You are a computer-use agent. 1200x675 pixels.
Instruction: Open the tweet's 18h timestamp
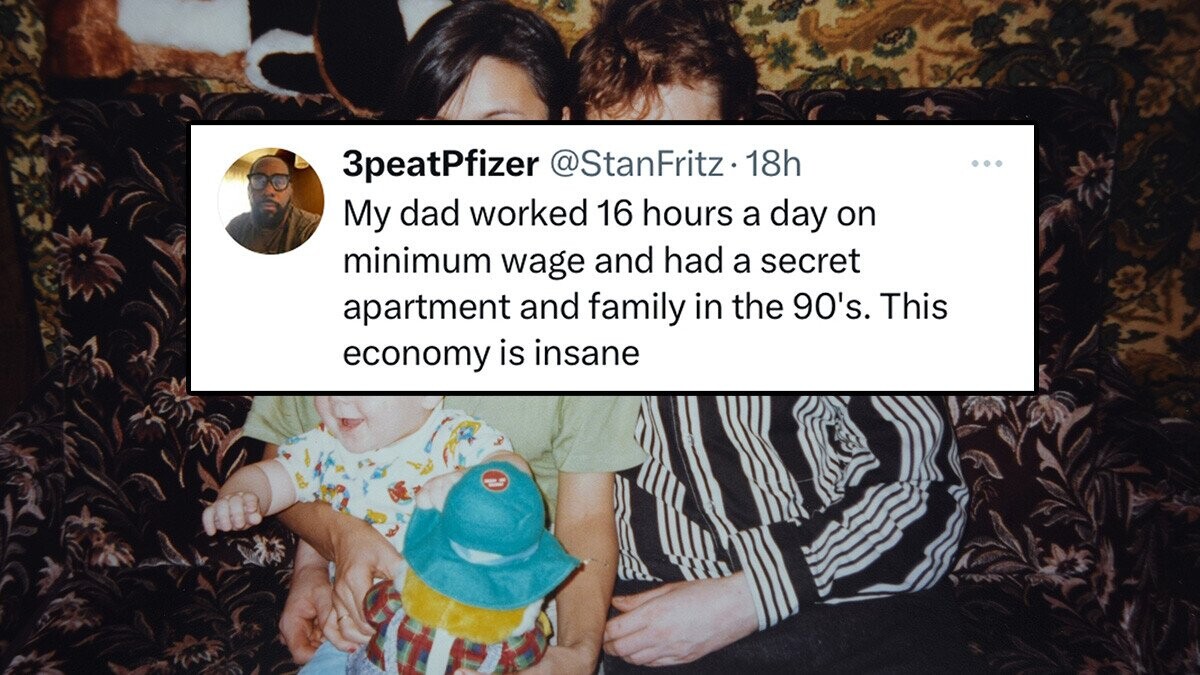click(x=773, y=165)
